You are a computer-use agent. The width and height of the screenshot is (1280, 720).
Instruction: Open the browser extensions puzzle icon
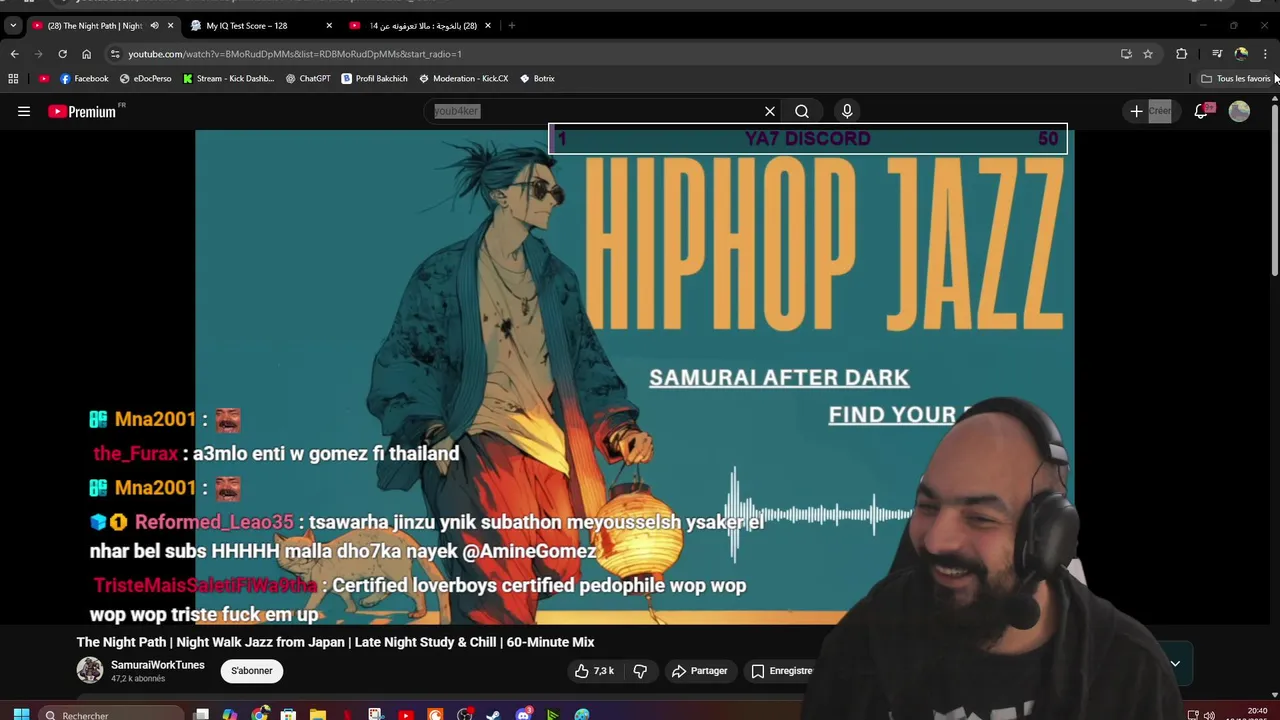(1181, 54)
